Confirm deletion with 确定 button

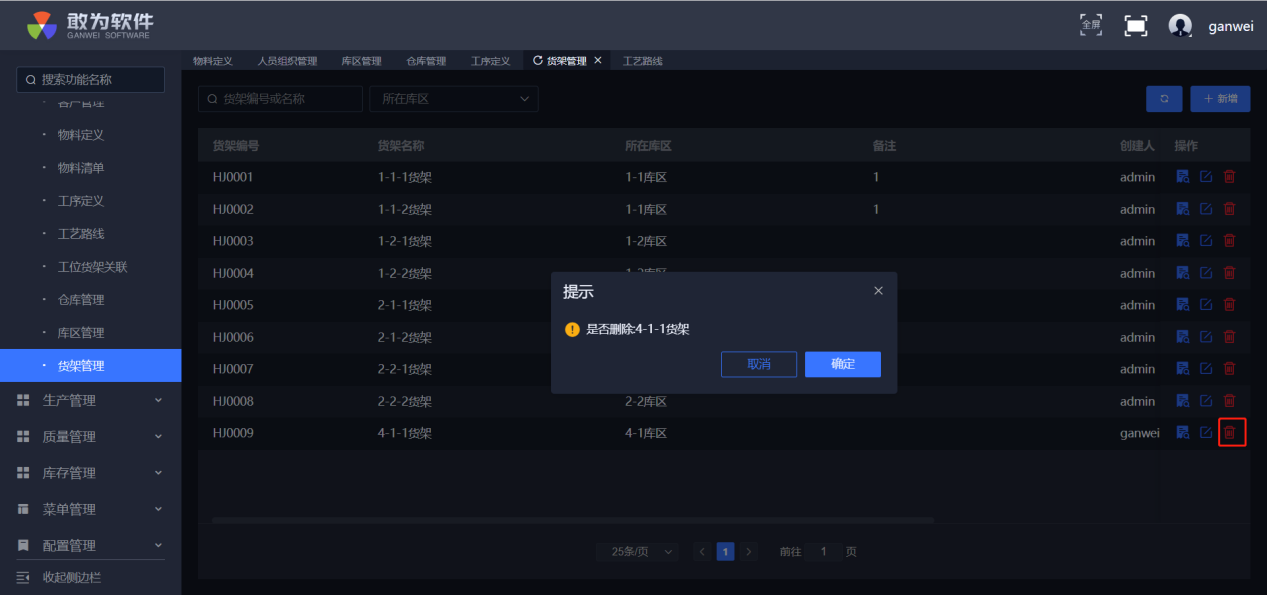843,364
